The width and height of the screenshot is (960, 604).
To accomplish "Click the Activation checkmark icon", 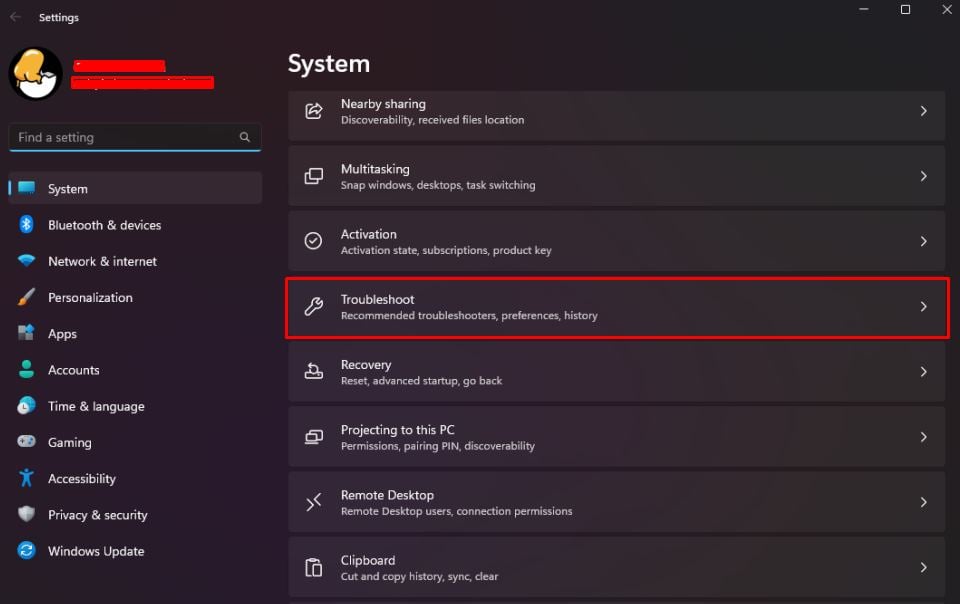I will click(x=314, y=241).
